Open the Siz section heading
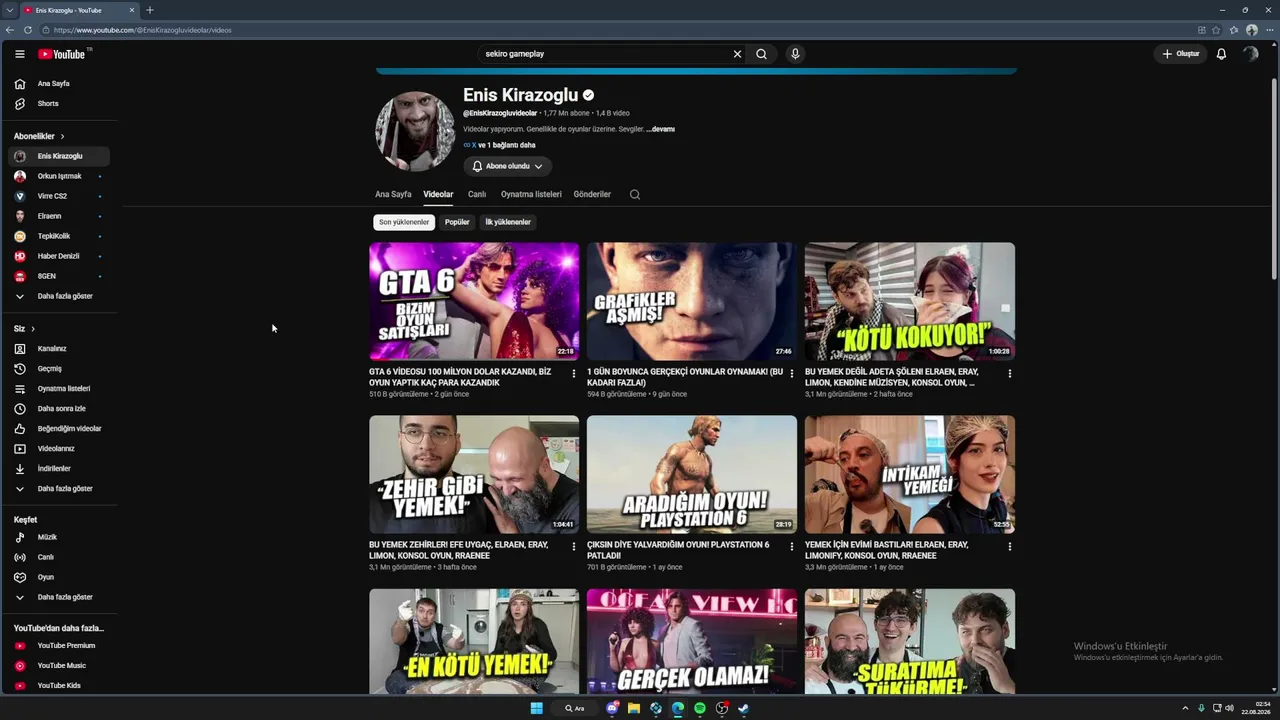1280x720 pixels. 24,329
